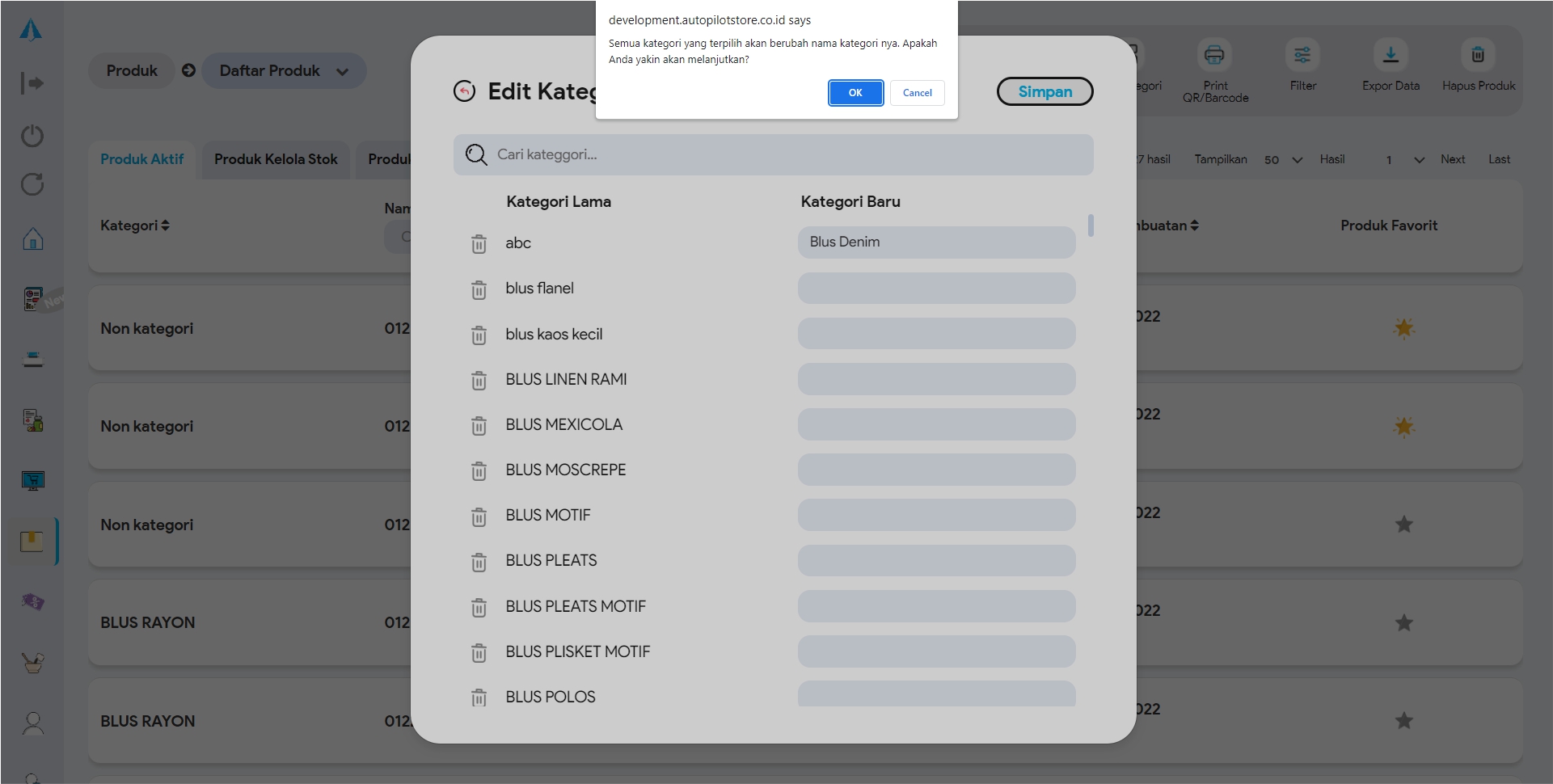Open the Produk Kelola Stok tab
Screen dimensions: 1553x784
276,159
